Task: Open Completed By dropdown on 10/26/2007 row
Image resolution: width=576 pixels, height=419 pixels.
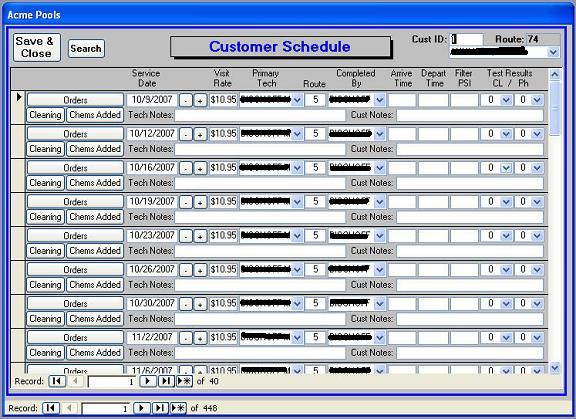Action: [380, 270]
